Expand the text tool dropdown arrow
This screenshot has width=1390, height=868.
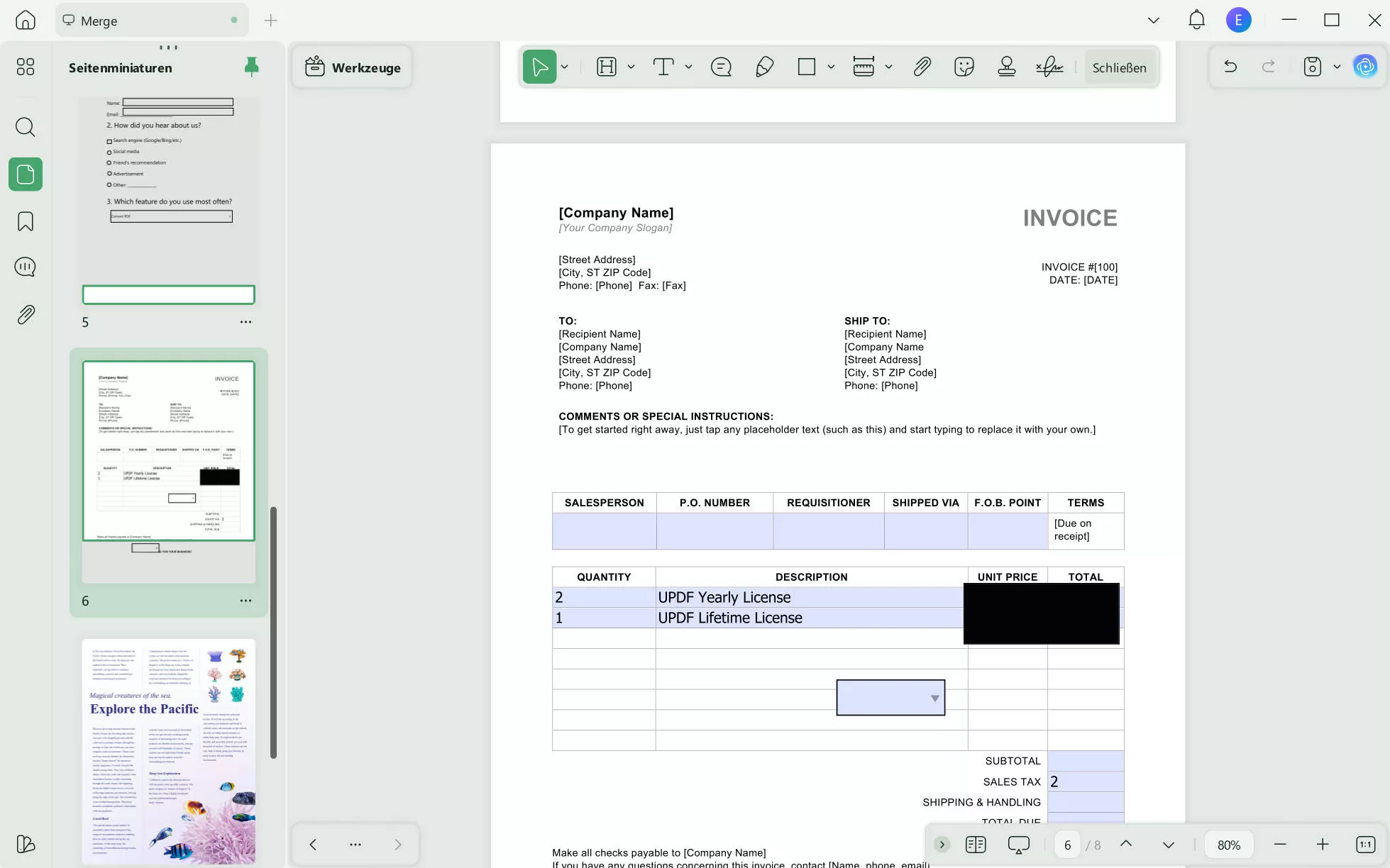[x=688, y=67]
